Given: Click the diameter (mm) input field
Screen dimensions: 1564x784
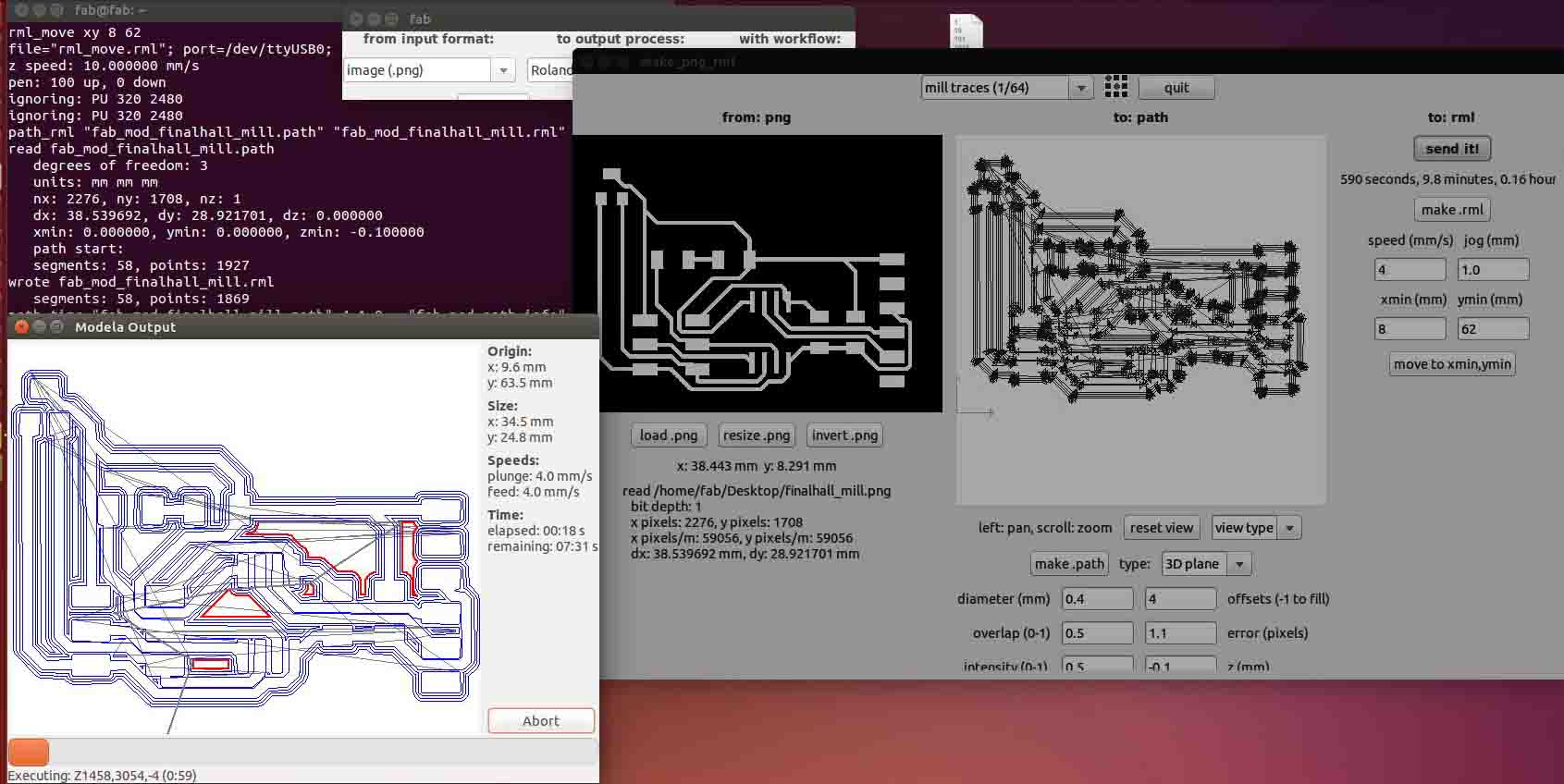Looking at the screenshot, I should click(1098, 599).
